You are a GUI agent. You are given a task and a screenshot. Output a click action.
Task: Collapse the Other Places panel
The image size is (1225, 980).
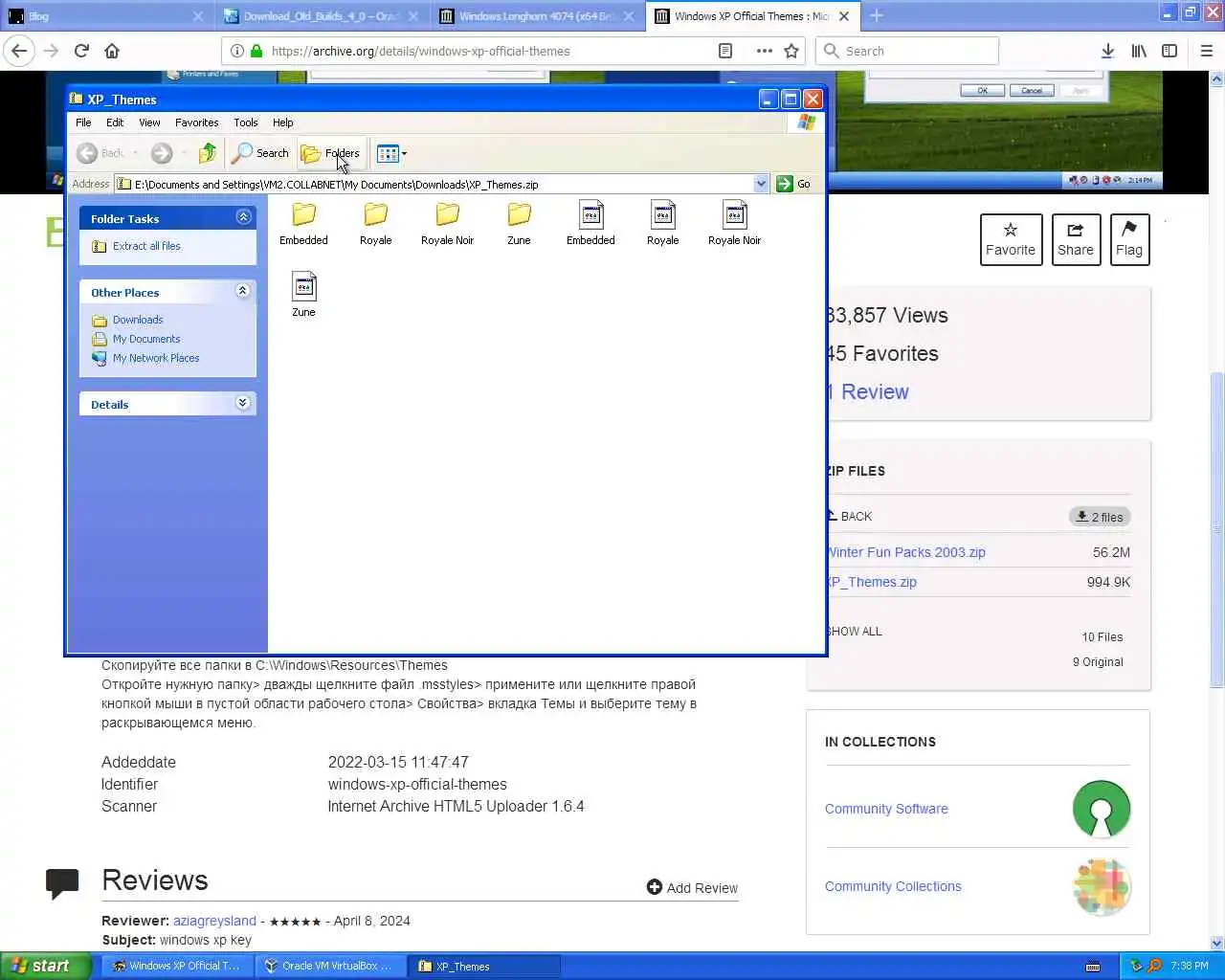243,291
